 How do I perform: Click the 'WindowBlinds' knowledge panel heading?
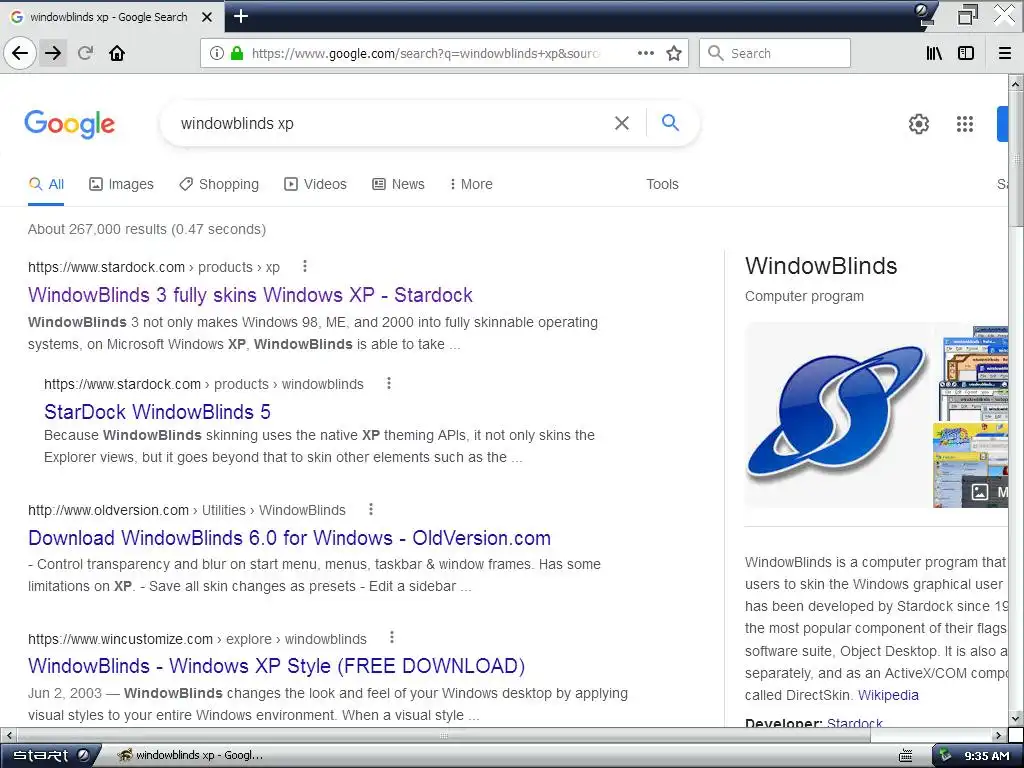coord(821,266)
